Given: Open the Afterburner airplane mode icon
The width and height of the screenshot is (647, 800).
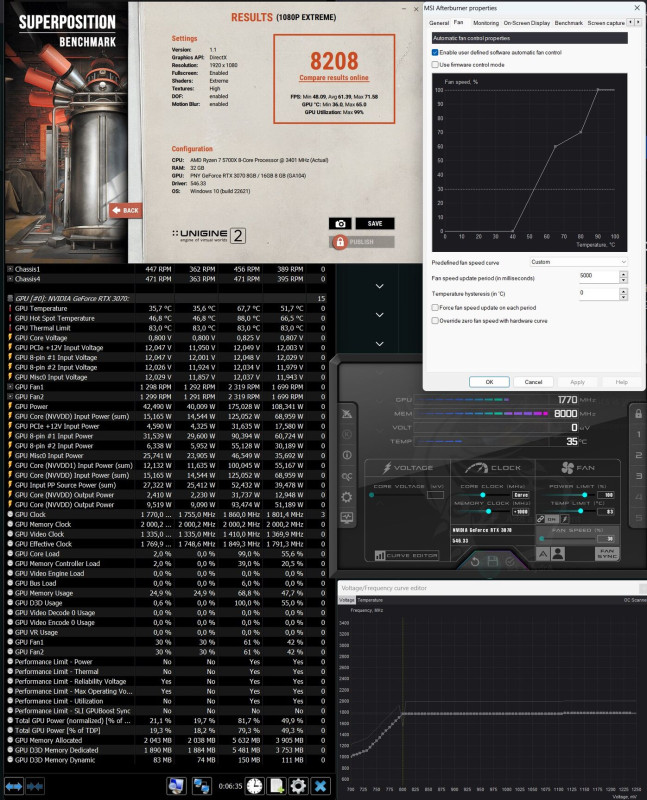Looking at the screenshot, I should [347, 413].
